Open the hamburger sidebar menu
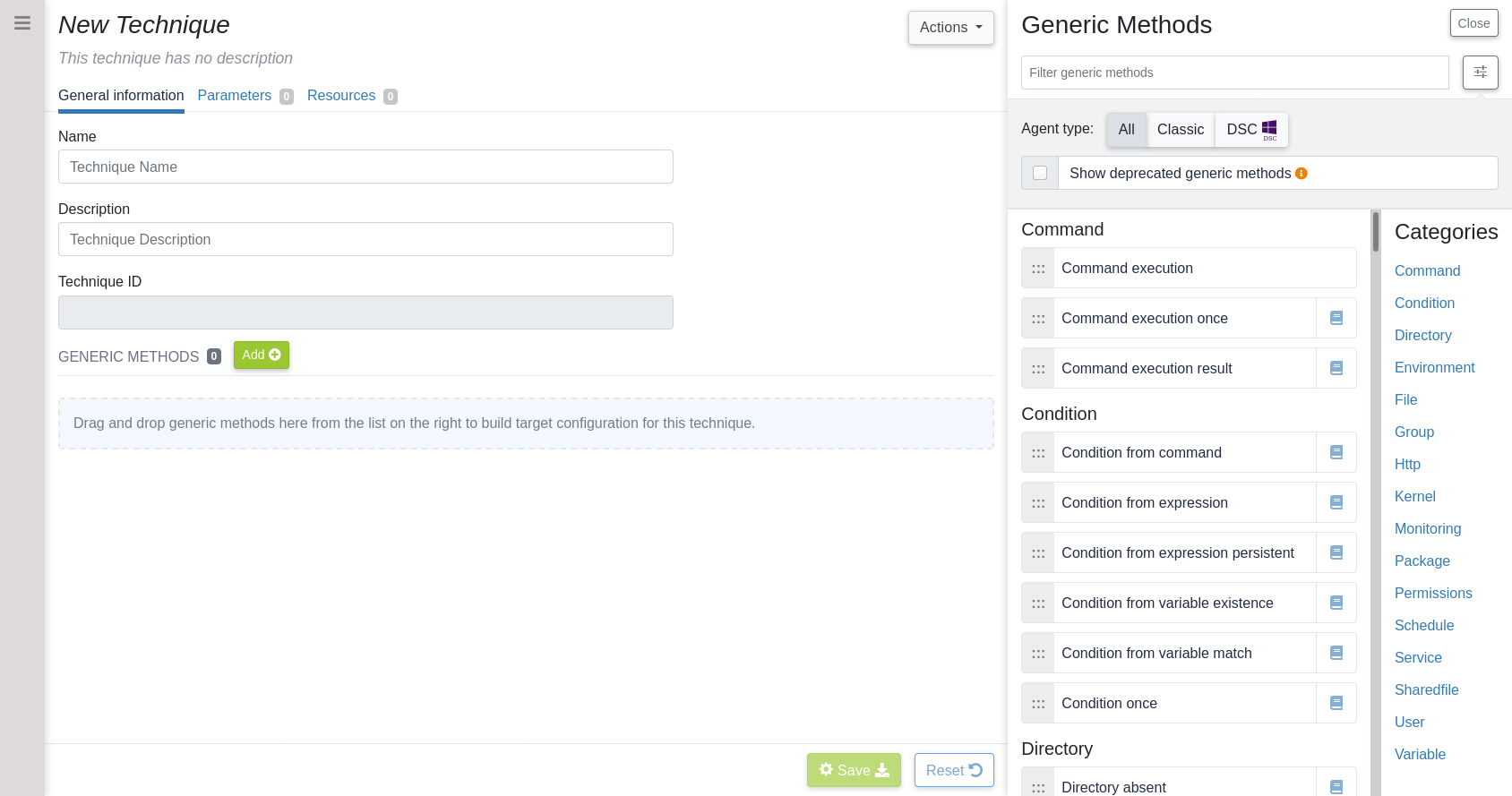This screenshot has width=1512, height=796. (x=22, y=23)
